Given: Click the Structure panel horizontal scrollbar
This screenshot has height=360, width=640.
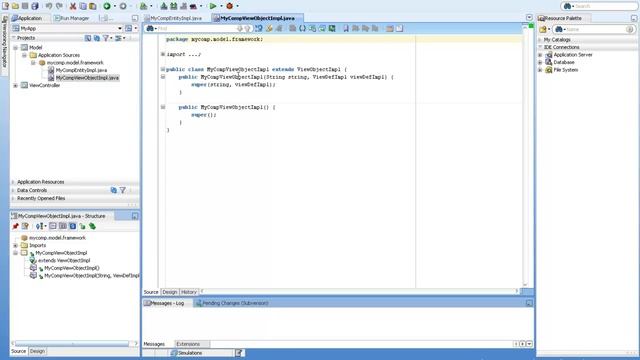Looking at the screenshot, I should pos(72,344).
